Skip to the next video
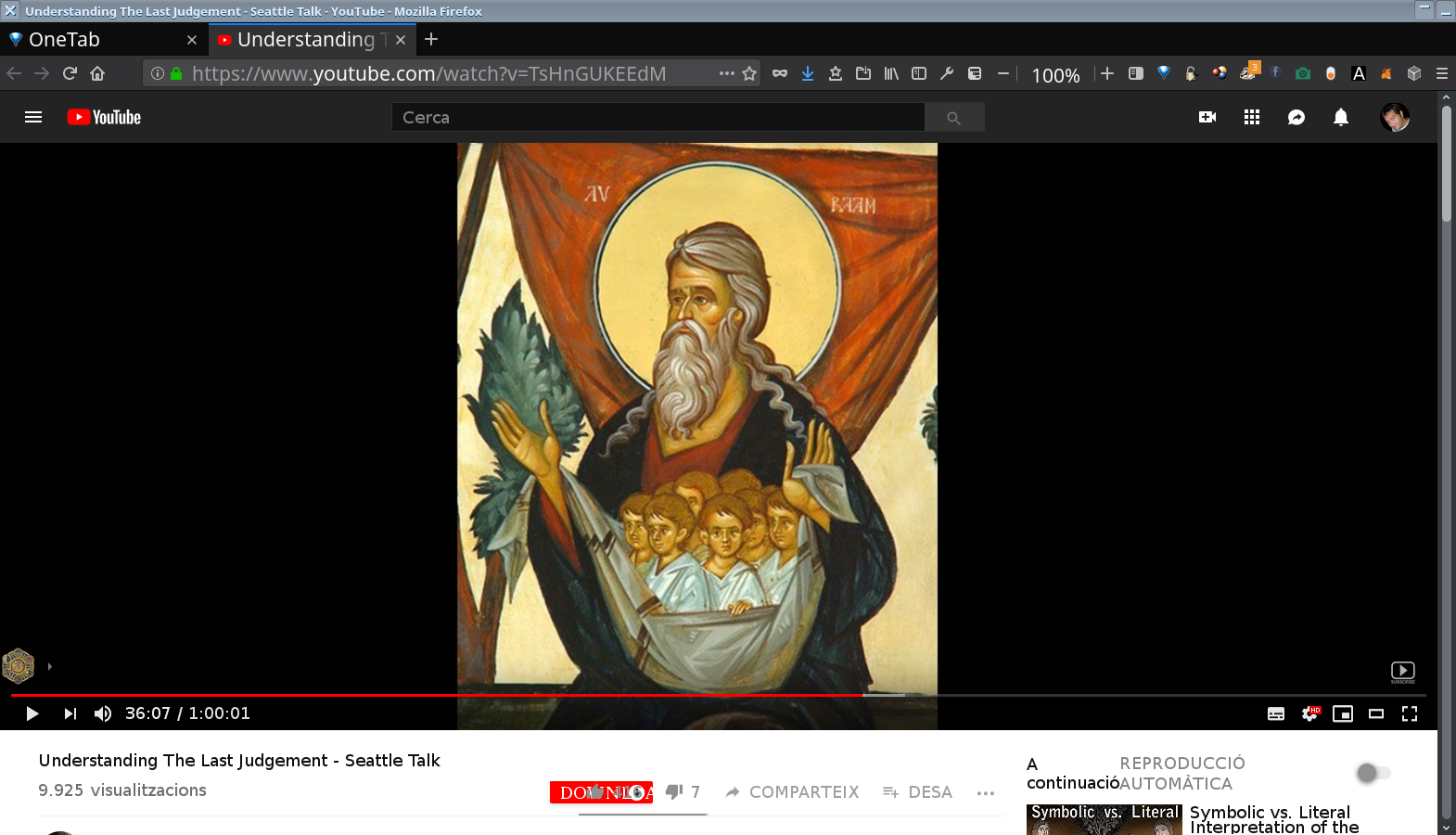 (x=70, y=713)
